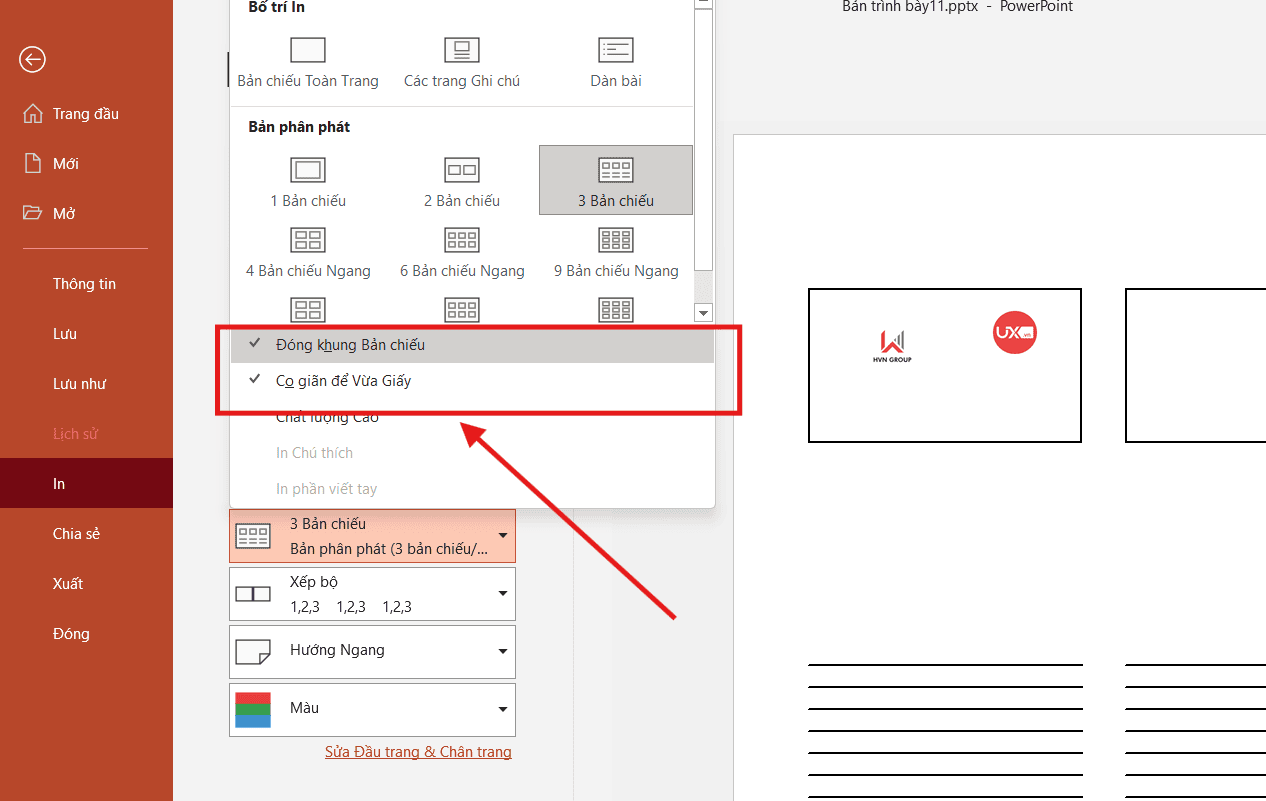Choose 6 Bản chiếu Ngang handout layout
This screenshot has width=1266, height=801.
[x=462, y=241]
